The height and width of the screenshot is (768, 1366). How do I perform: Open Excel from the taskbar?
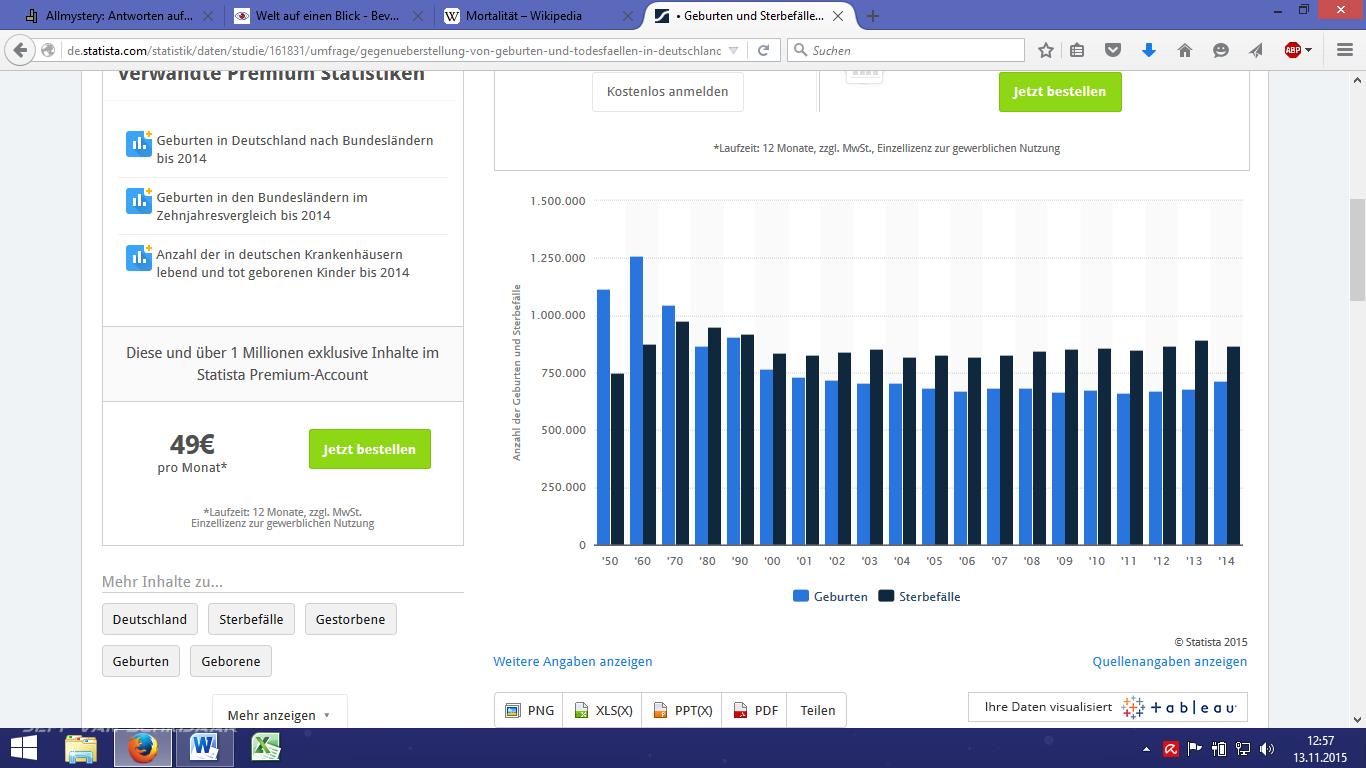click(264, 747)
